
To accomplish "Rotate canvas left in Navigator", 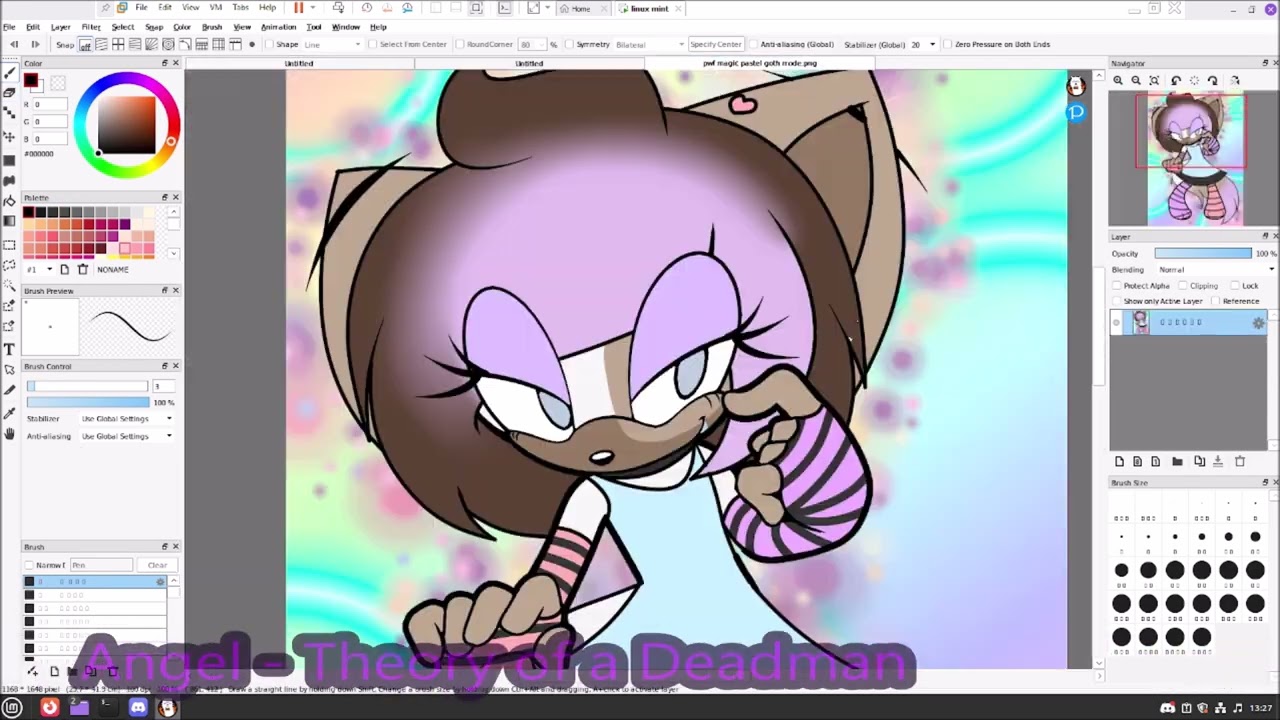I will point(1176,80).
